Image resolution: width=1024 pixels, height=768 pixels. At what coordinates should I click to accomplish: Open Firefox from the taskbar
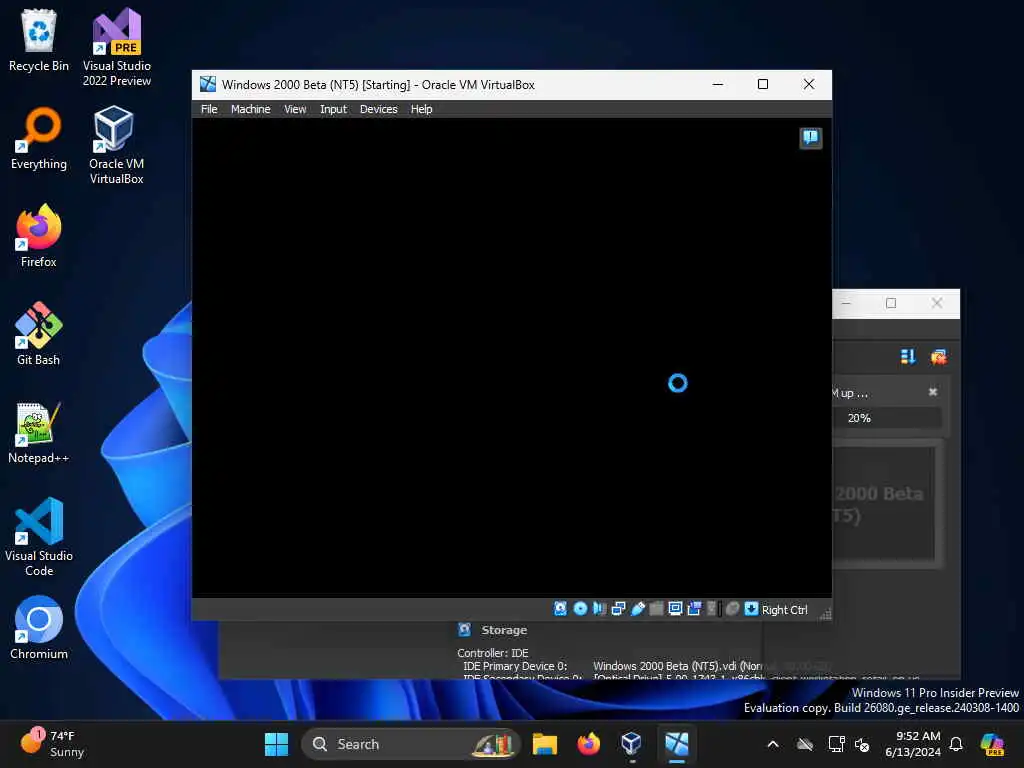point(588,744)
